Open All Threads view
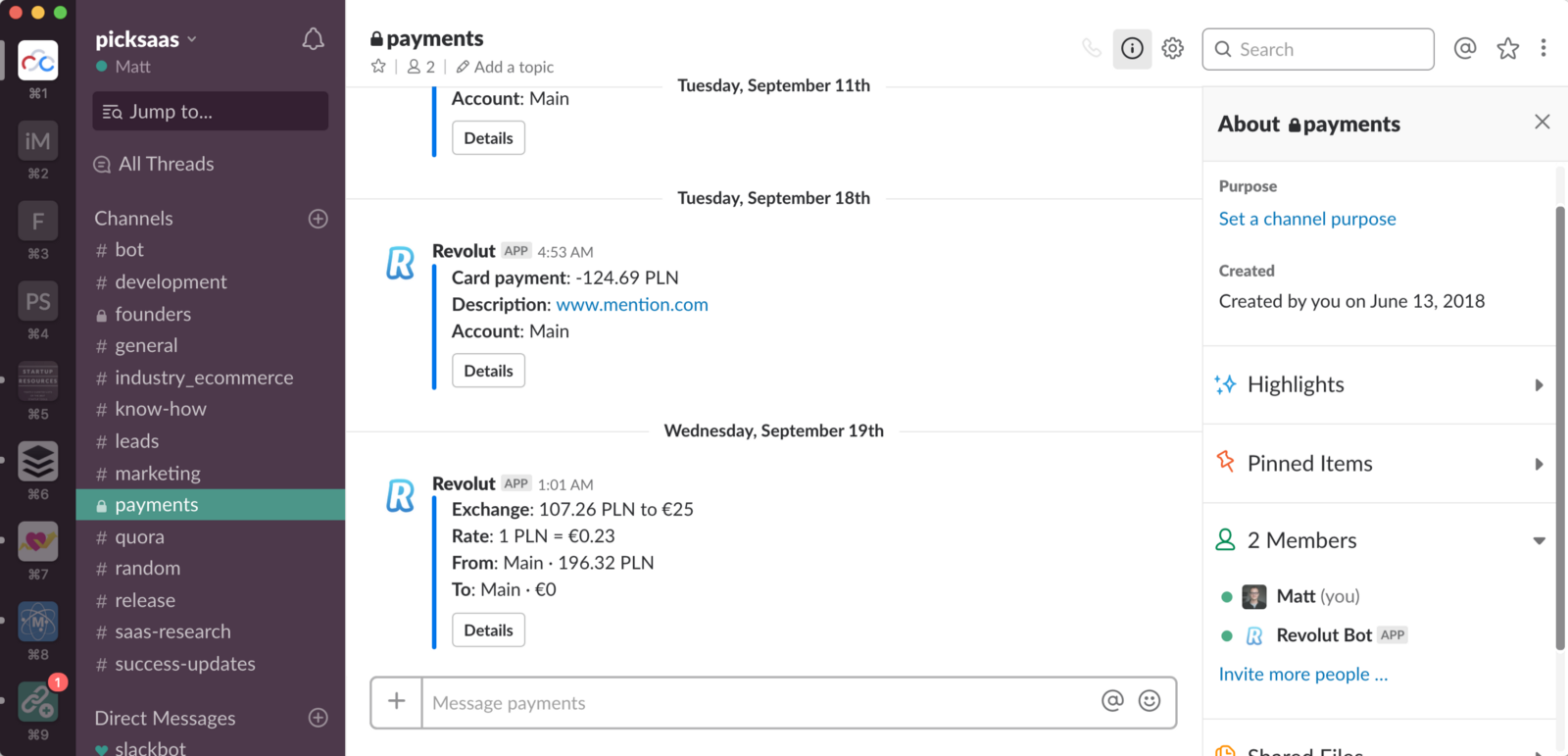The image size is (1568, 756). click(x=166, y=164)
